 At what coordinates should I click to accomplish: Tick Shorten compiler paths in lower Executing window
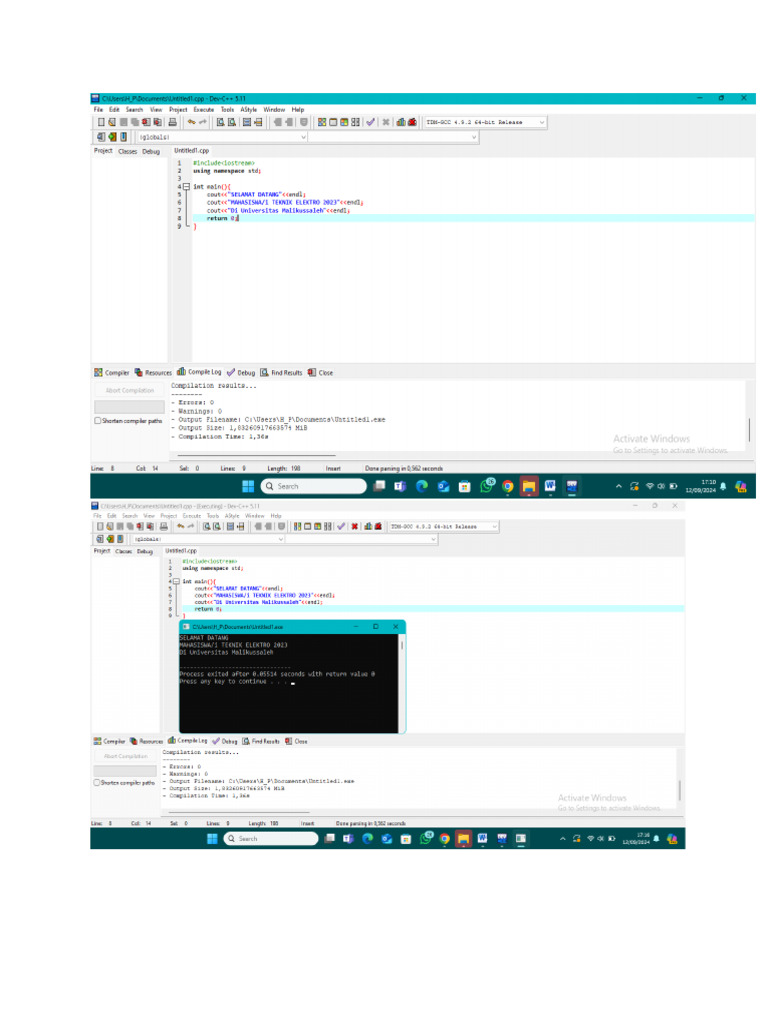[97, 782]
